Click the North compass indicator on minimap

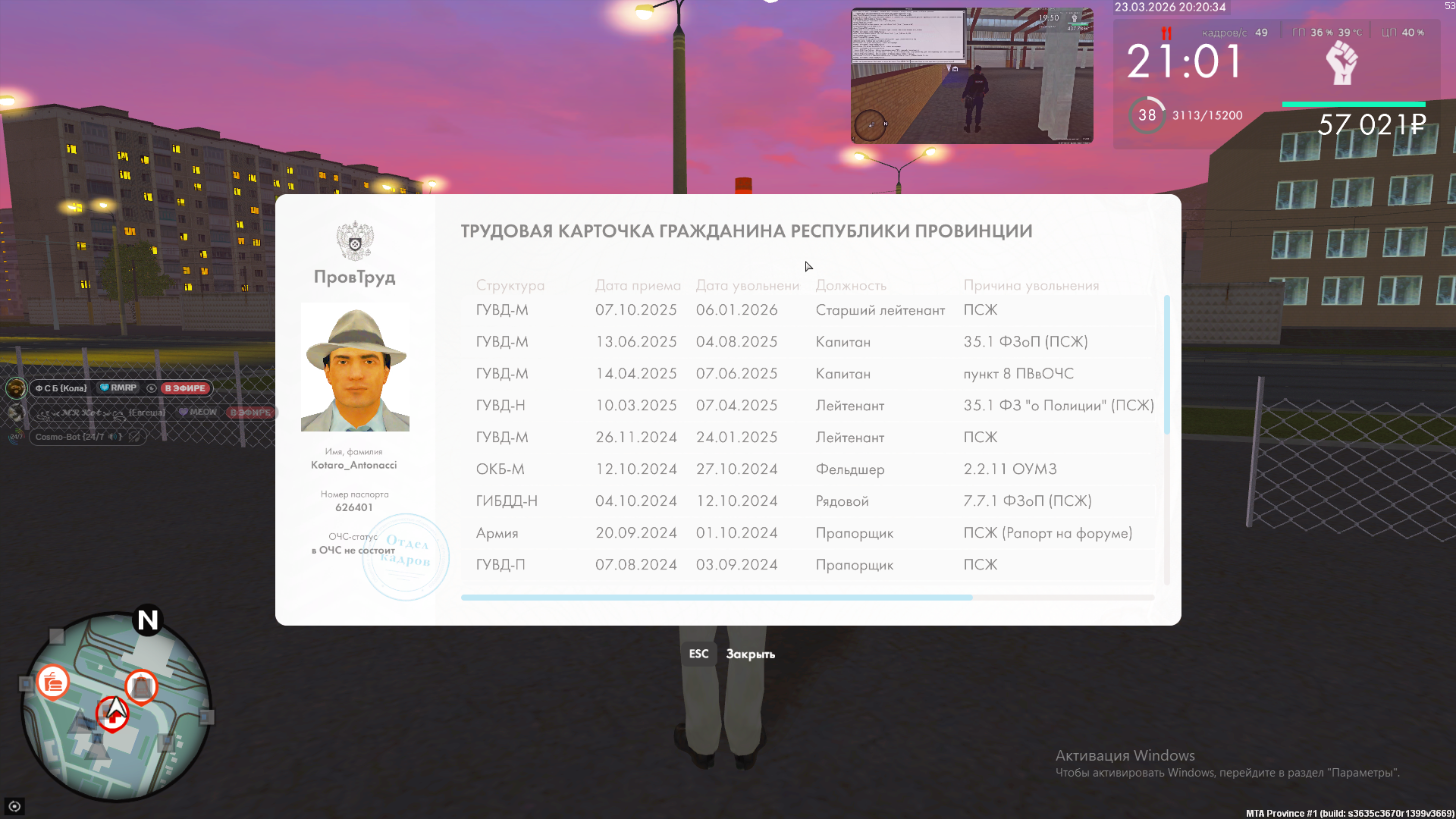[x=148, y=620]
